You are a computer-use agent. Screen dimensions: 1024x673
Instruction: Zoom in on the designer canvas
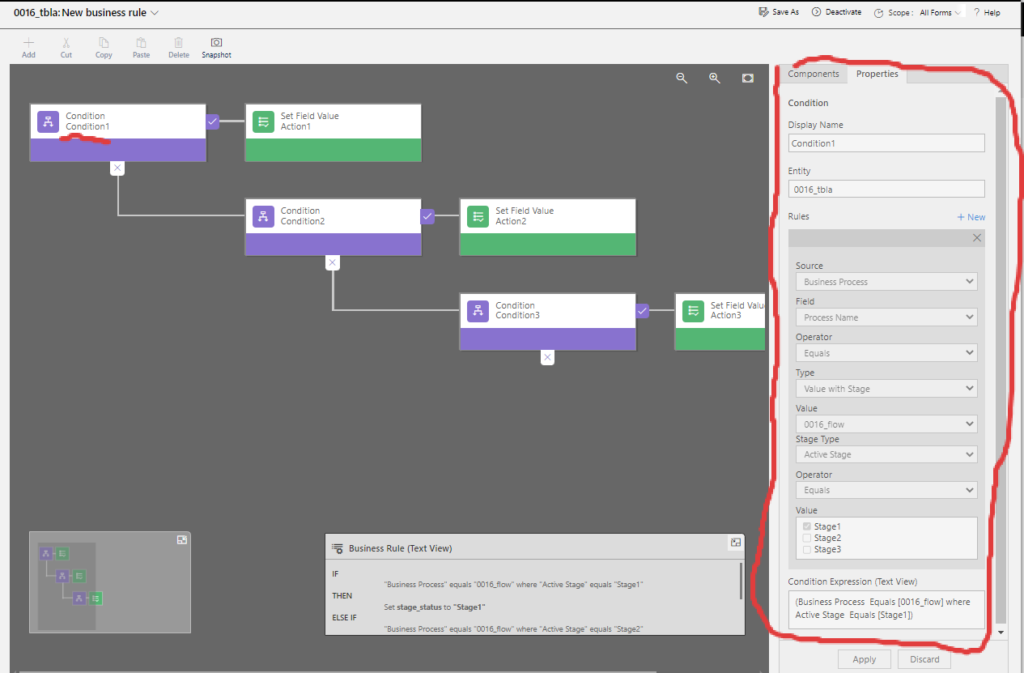[715, 78]
